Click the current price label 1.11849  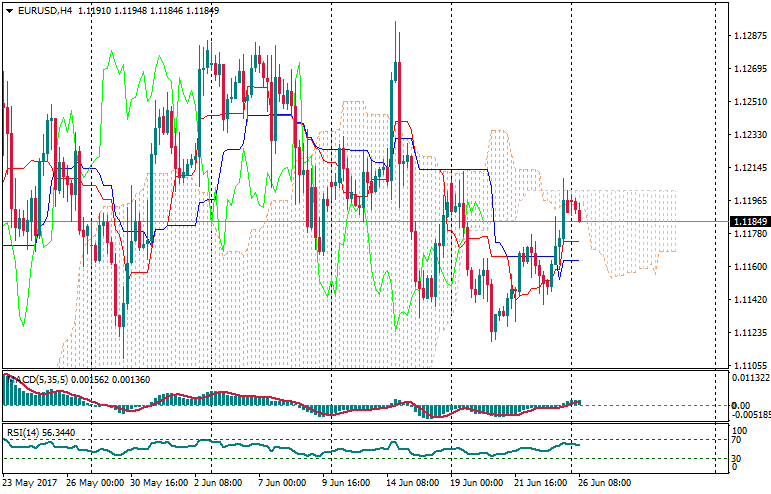pyautogui.click(x=749, y=221)
